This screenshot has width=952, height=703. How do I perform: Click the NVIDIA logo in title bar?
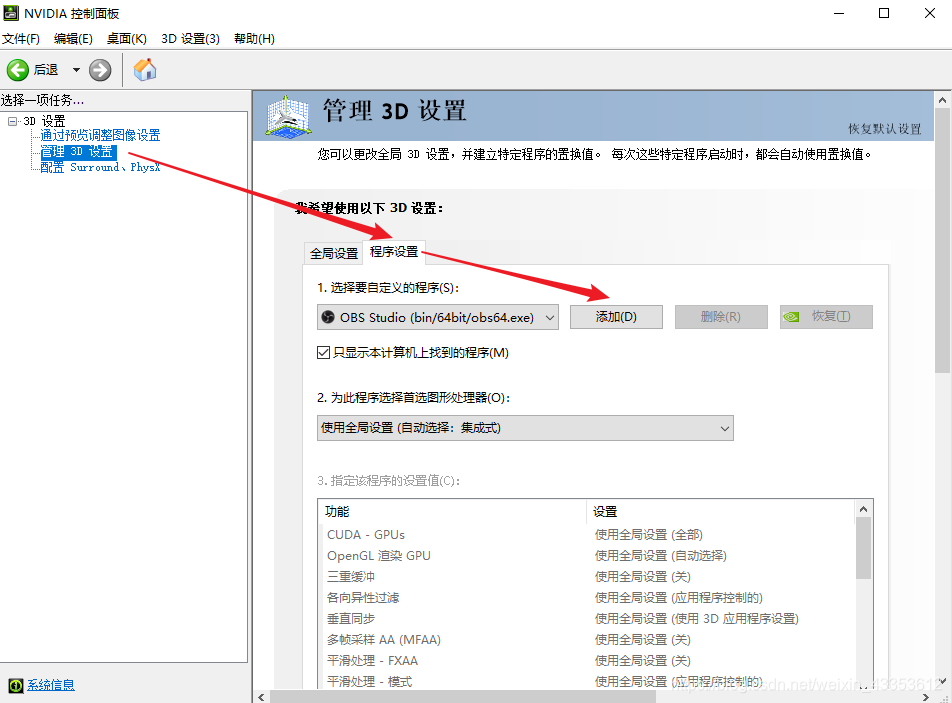[x=11, y=13]
